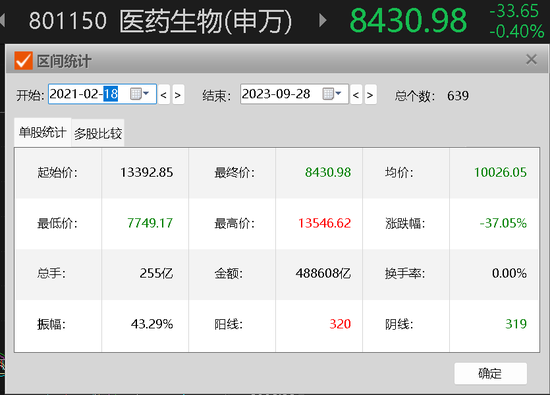
Task: Click the header change value -33.65
Action: (514, 11)
